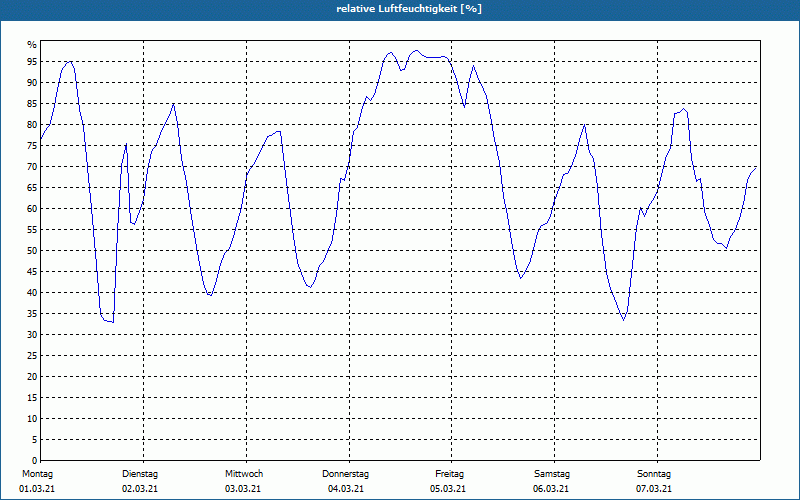Click the 70 value on the y-axis
The image size is (800, 500).
coord(32,167)
